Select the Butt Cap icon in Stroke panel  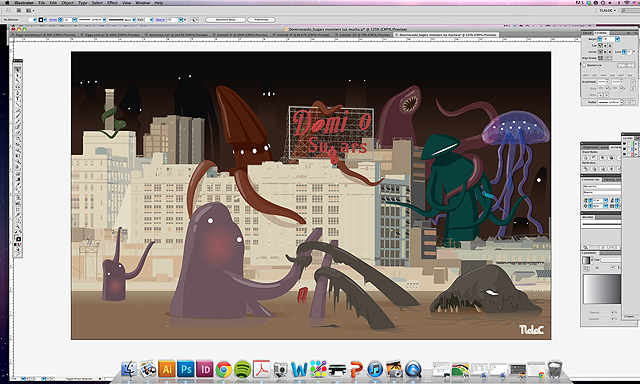(x=600, y=46)
